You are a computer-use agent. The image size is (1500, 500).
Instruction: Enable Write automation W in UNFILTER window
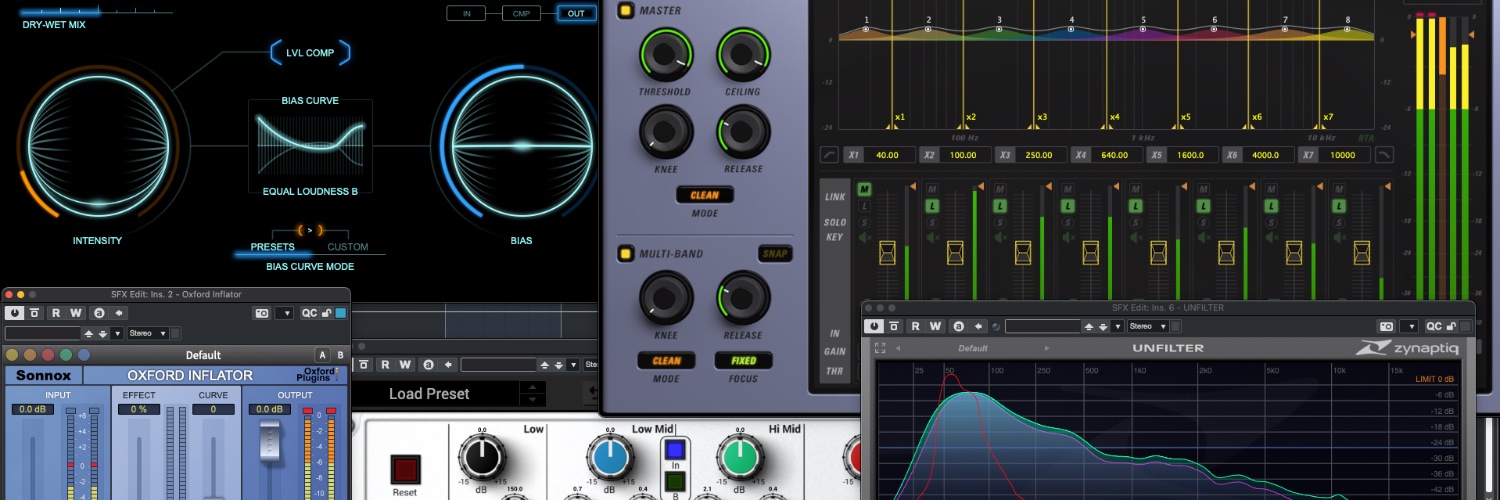click(x=935, y=326)
